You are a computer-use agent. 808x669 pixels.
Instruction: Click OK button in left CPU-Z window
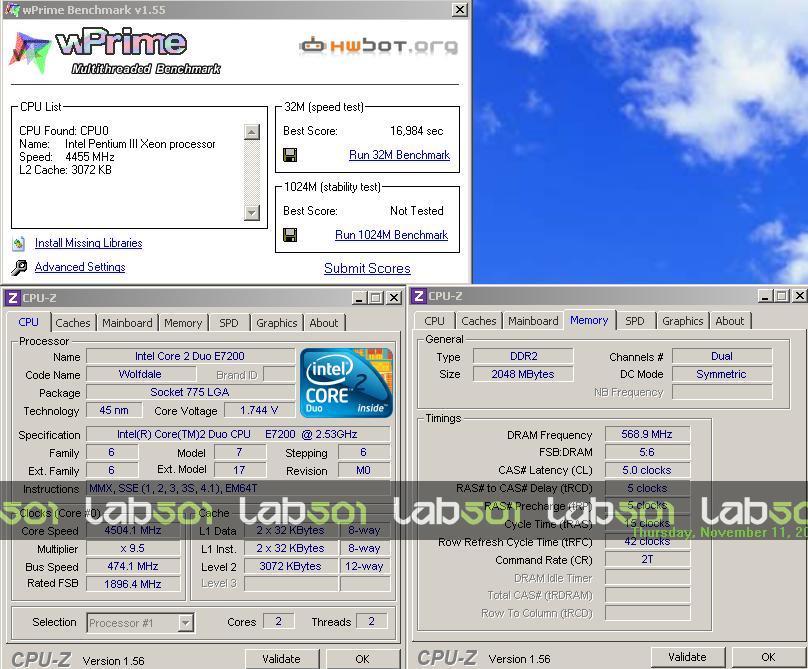click(x=362, y=659)
